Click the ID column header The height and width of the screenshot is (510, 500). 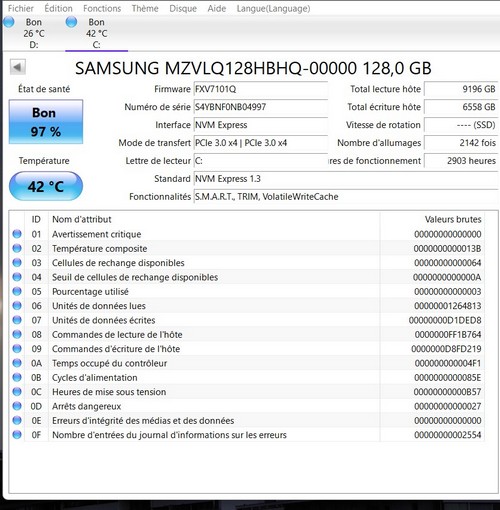(36, 219)
